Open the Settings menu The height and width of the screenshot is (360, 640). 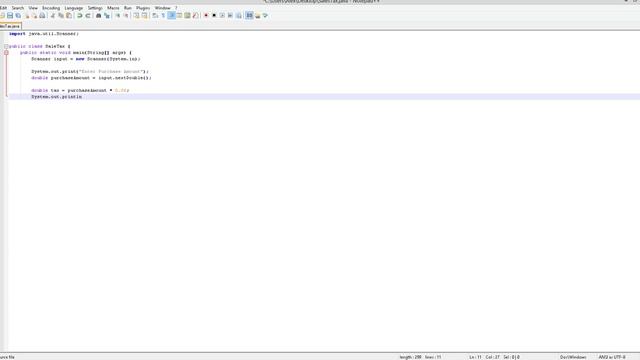click(95, 8)
